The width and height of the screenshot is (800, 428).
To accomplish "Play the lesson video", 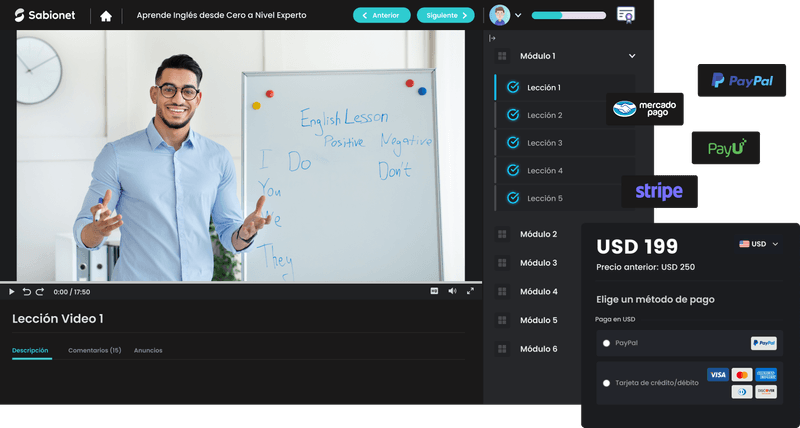I will [12, 292].
